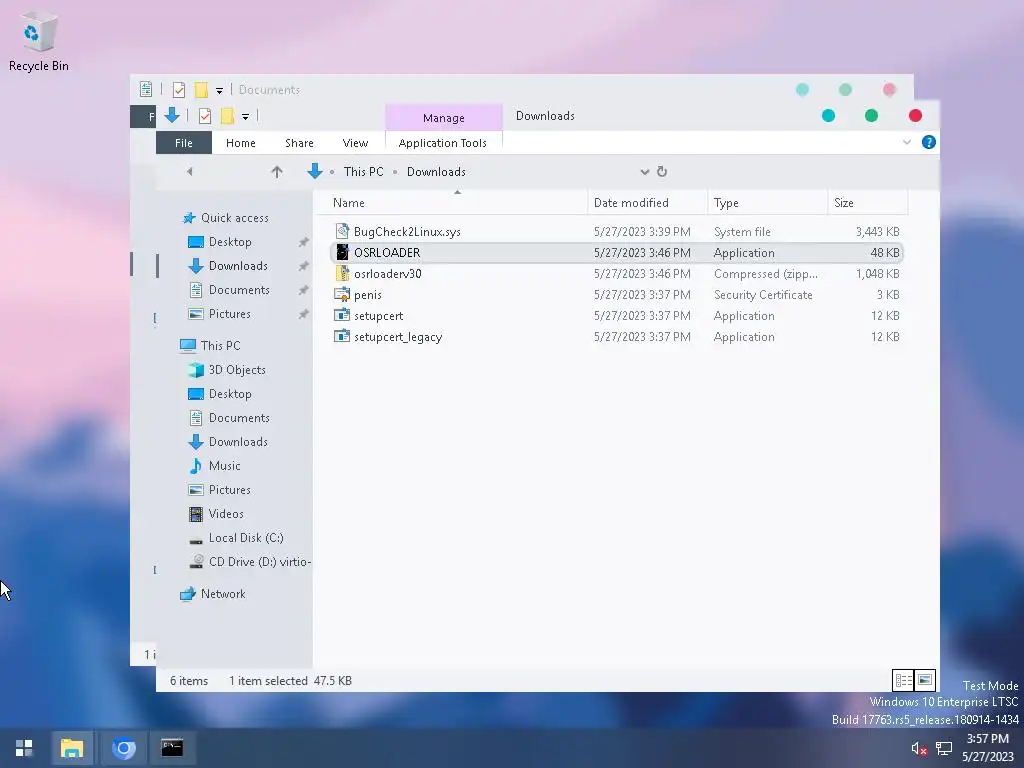Image resolution: width=1024 pixels, height=768 pixels.
Task: Click the 3,443 KB size cell
Action: click(x=877, y=232)
